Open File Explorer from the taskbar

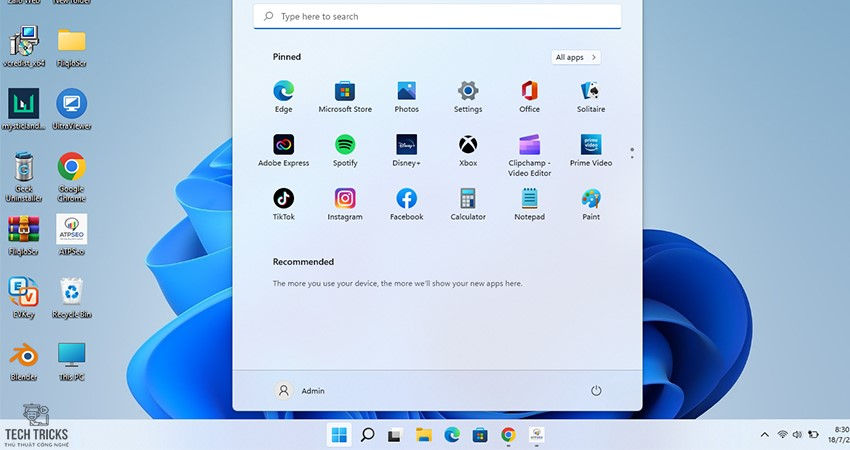(x=423, y=435)
